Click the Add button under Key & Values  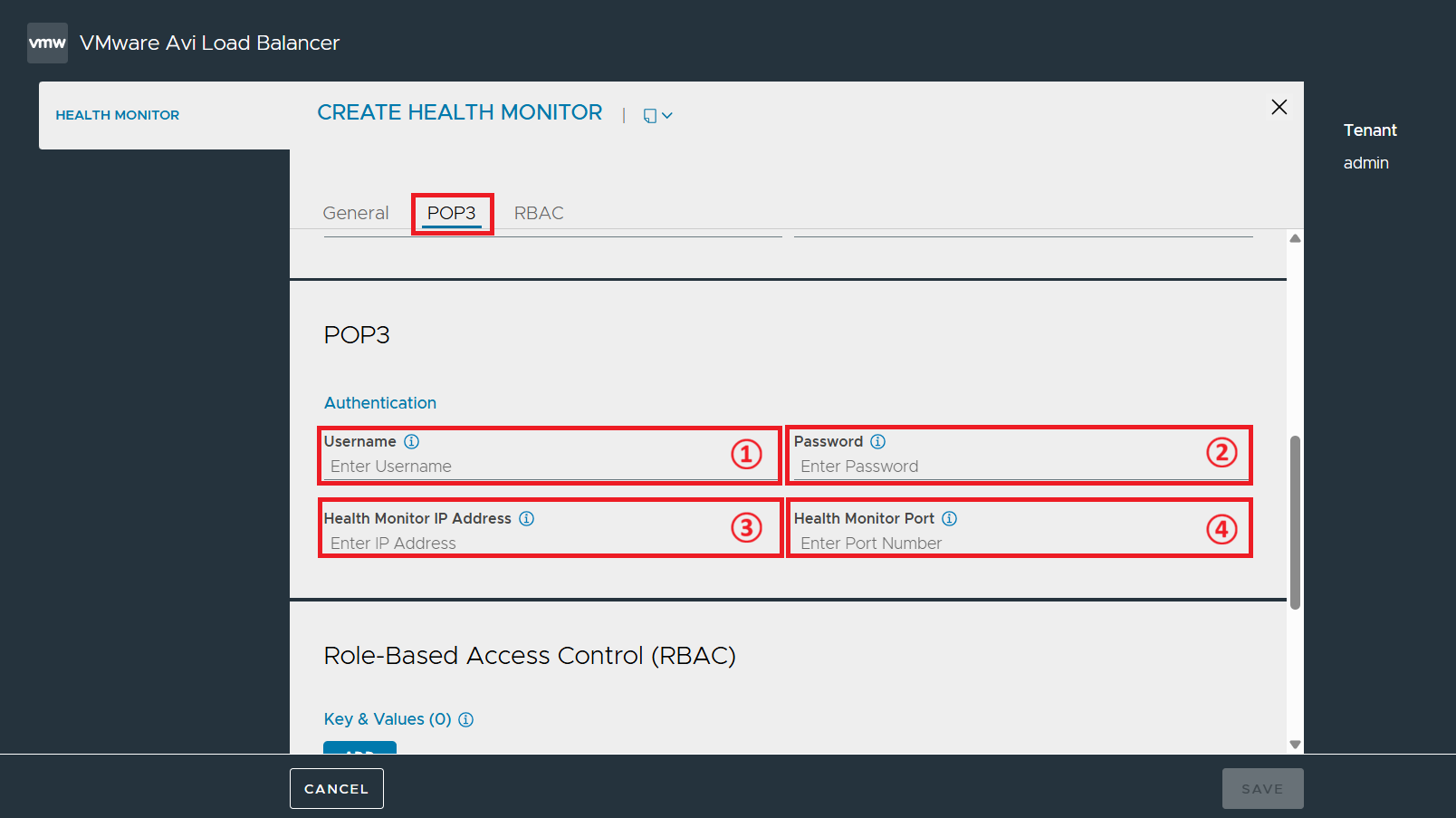[359, 747]
